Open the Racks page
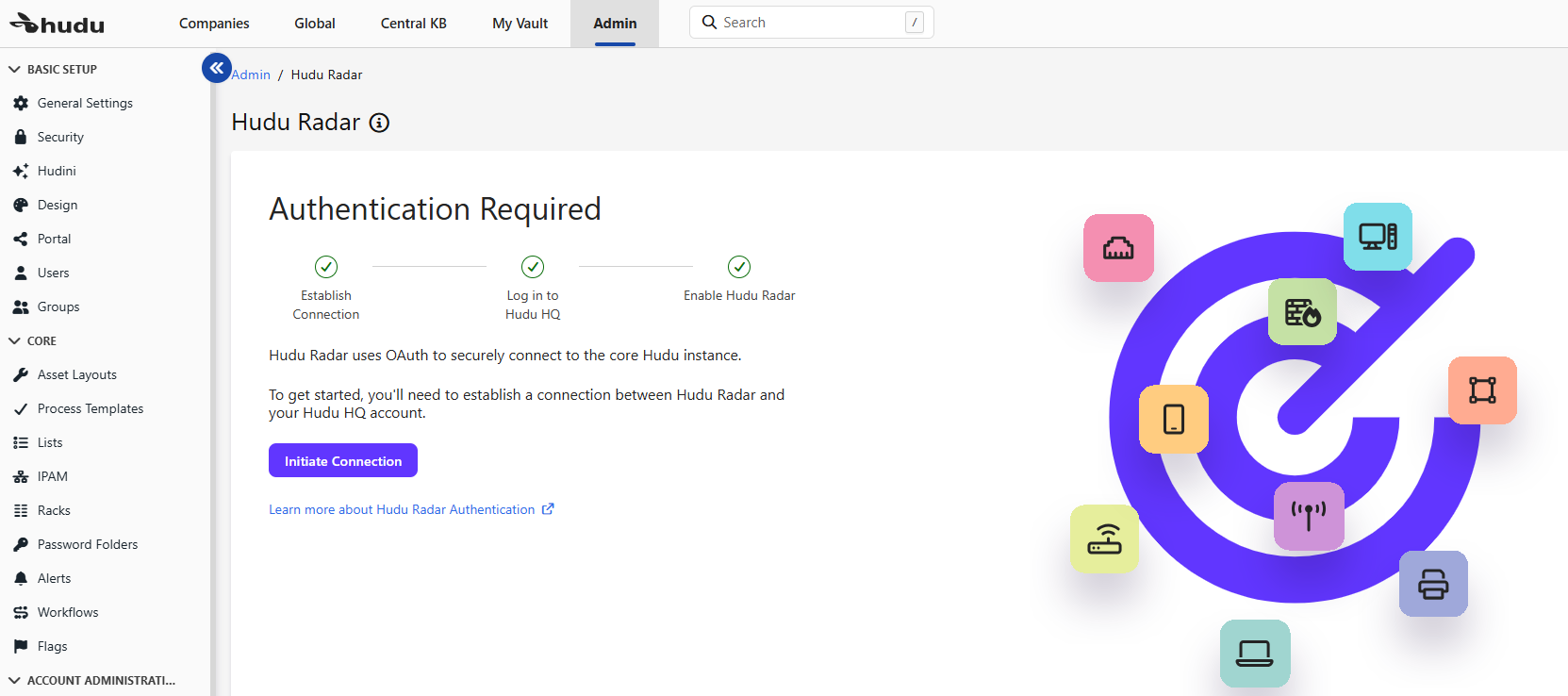 click(x=54, y=510)
